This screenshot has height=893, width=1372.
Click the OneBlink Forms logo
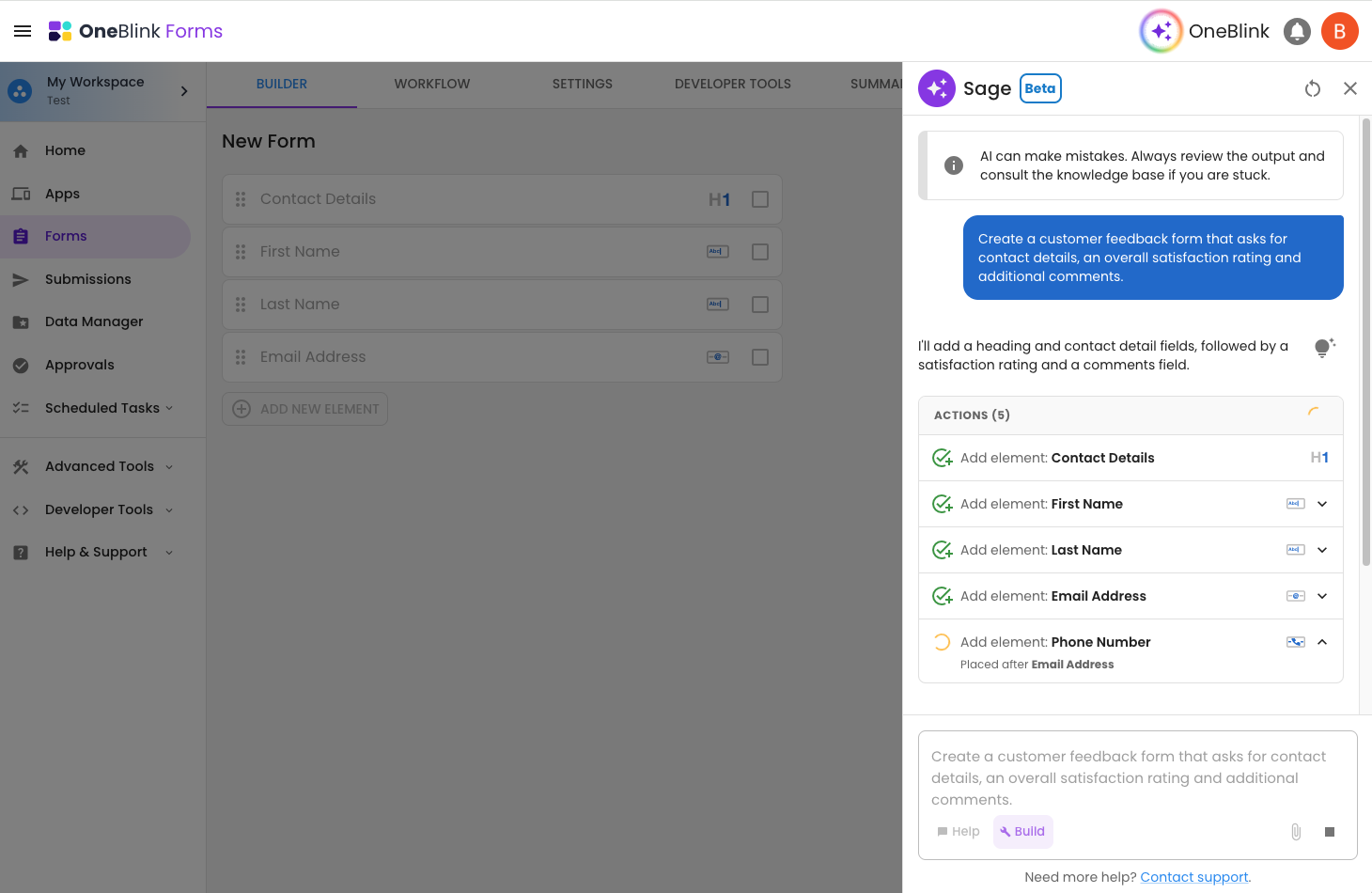point(135,31)
